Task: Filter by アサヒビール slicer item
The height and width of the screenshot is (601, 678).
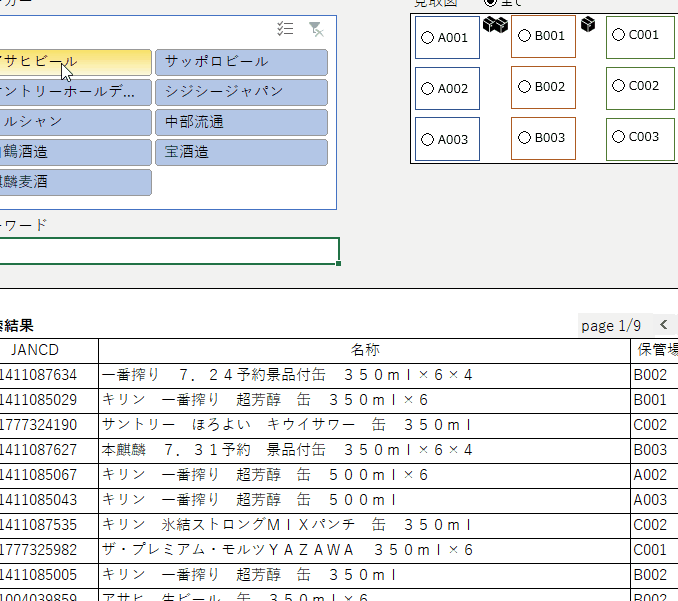Action: coord(75,62)
